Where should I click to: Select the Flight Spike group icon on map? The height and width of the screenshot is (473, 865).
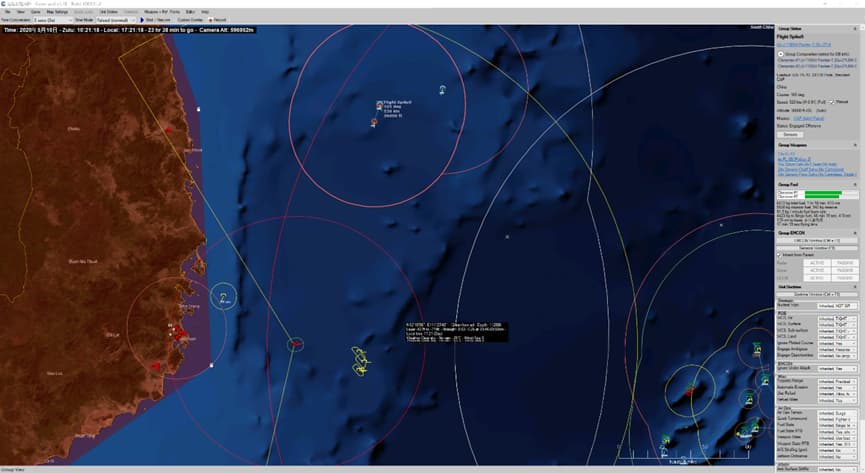click(x=380, y=104)
